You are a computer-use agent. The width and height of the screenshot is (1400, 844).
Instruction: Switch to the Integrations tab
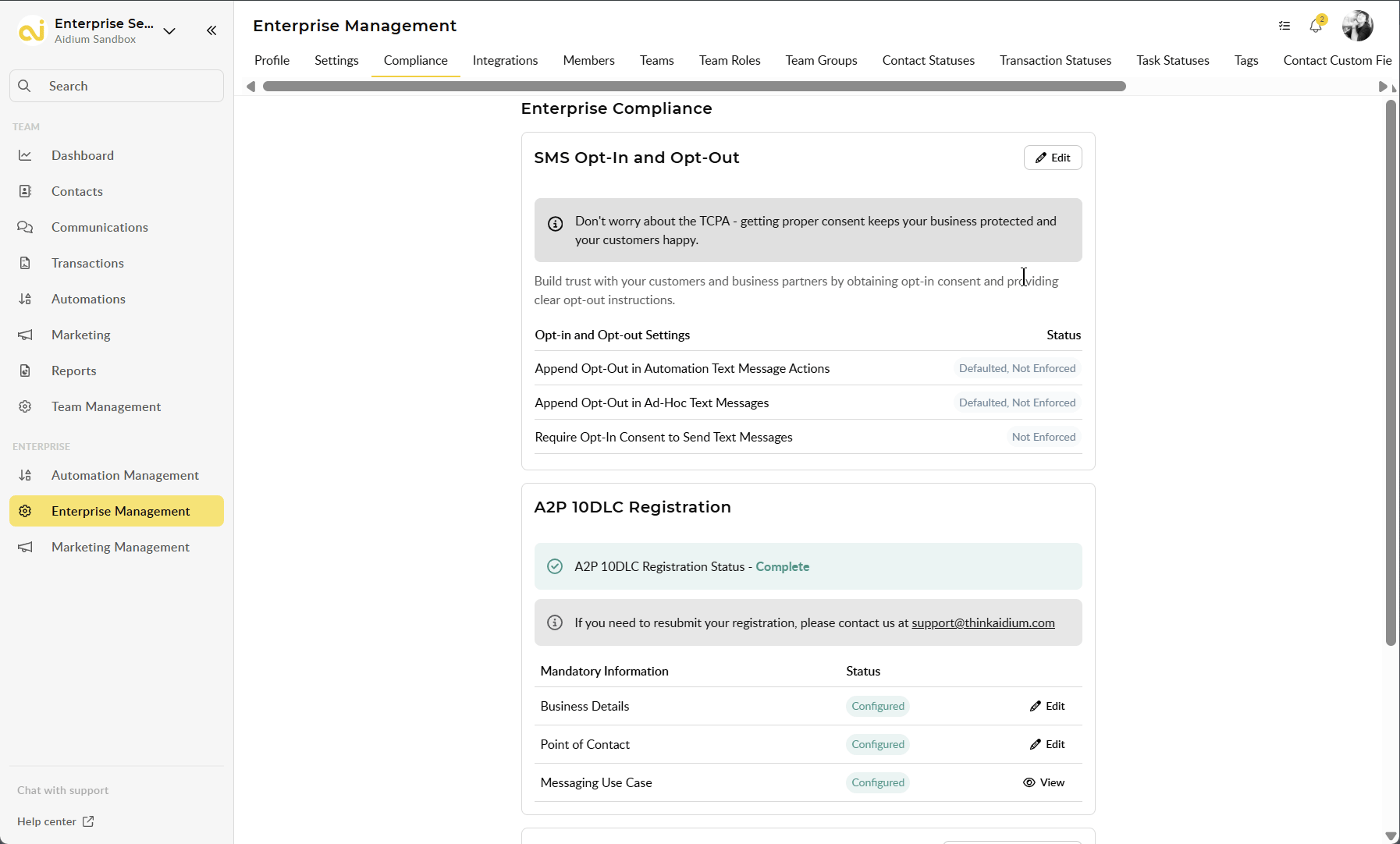click(x=505, y=60)
